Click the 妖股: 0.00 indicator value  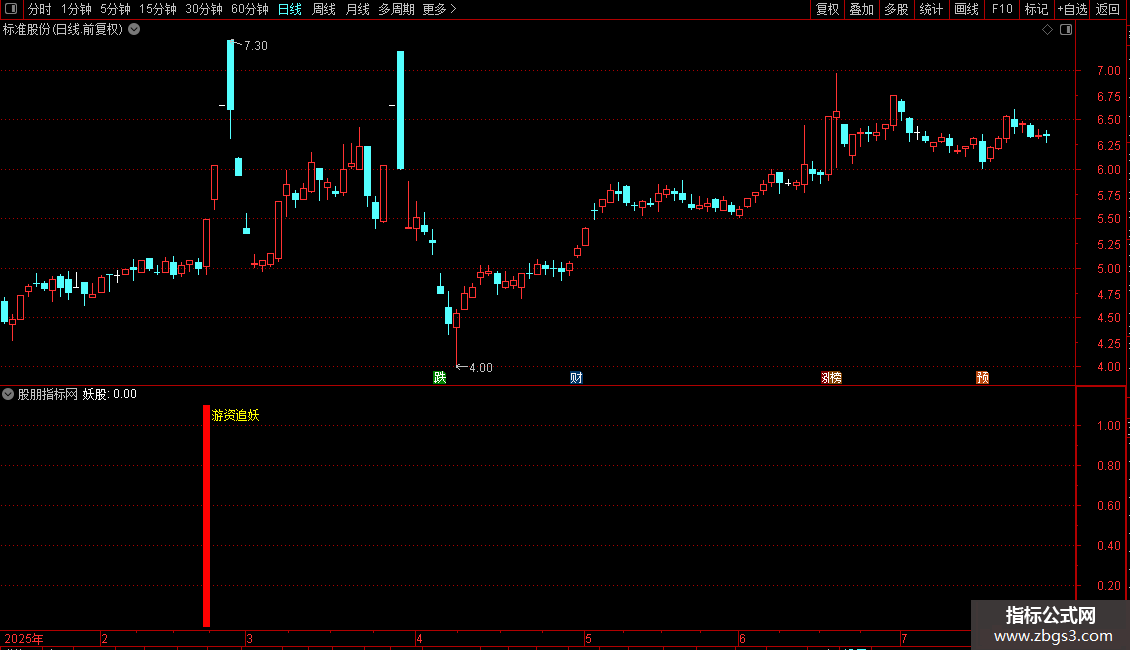point(110,394)
